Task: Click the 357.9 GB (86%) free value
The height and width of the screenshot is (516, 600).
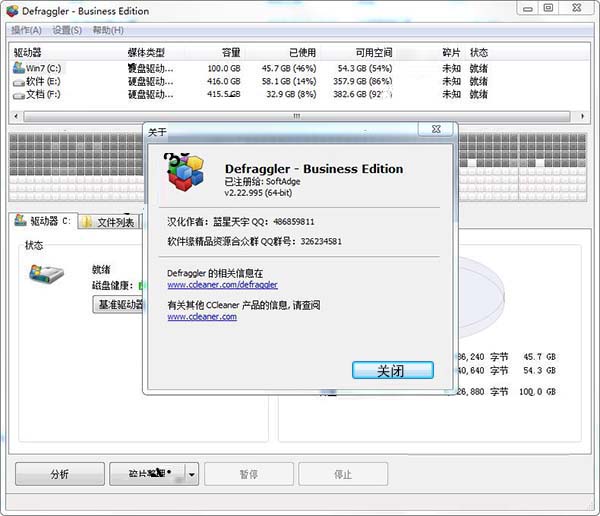Action: (x=363, y=82)
